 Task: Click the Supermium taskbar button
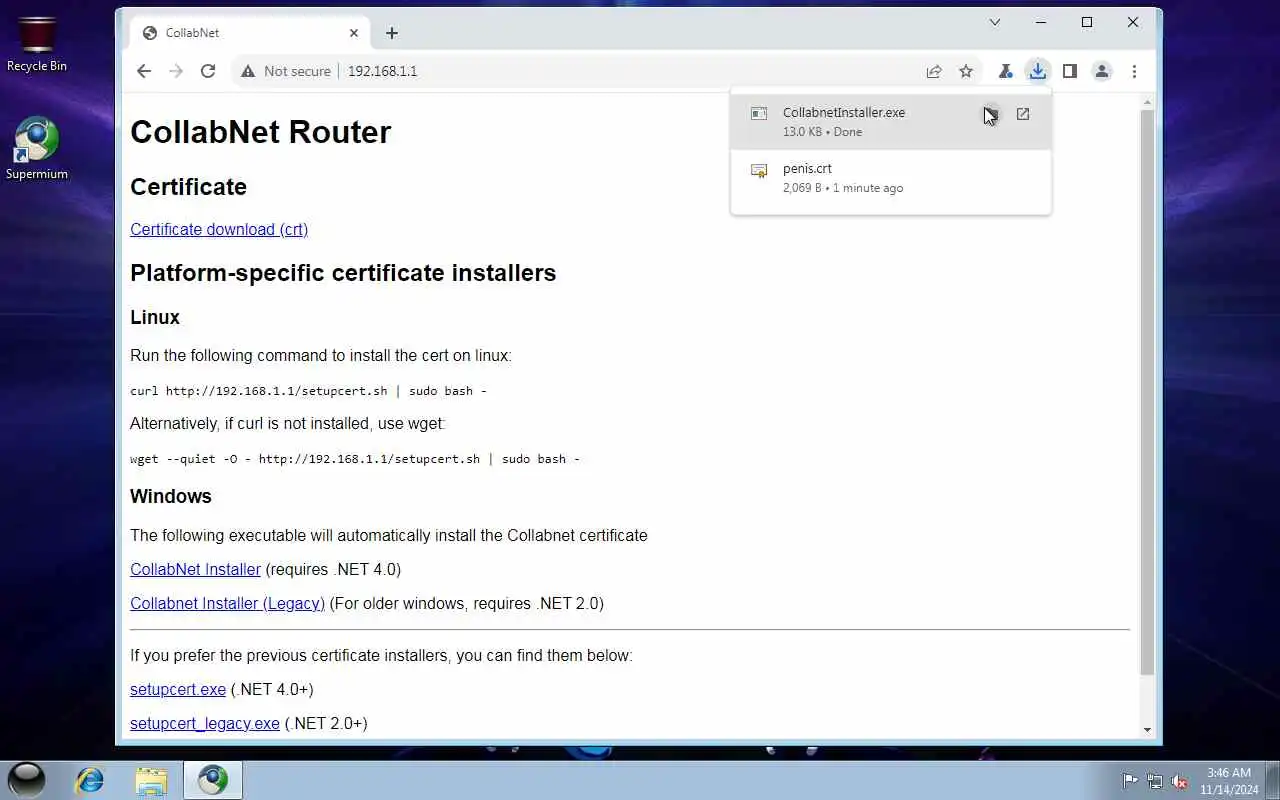(x=212, y=780)
